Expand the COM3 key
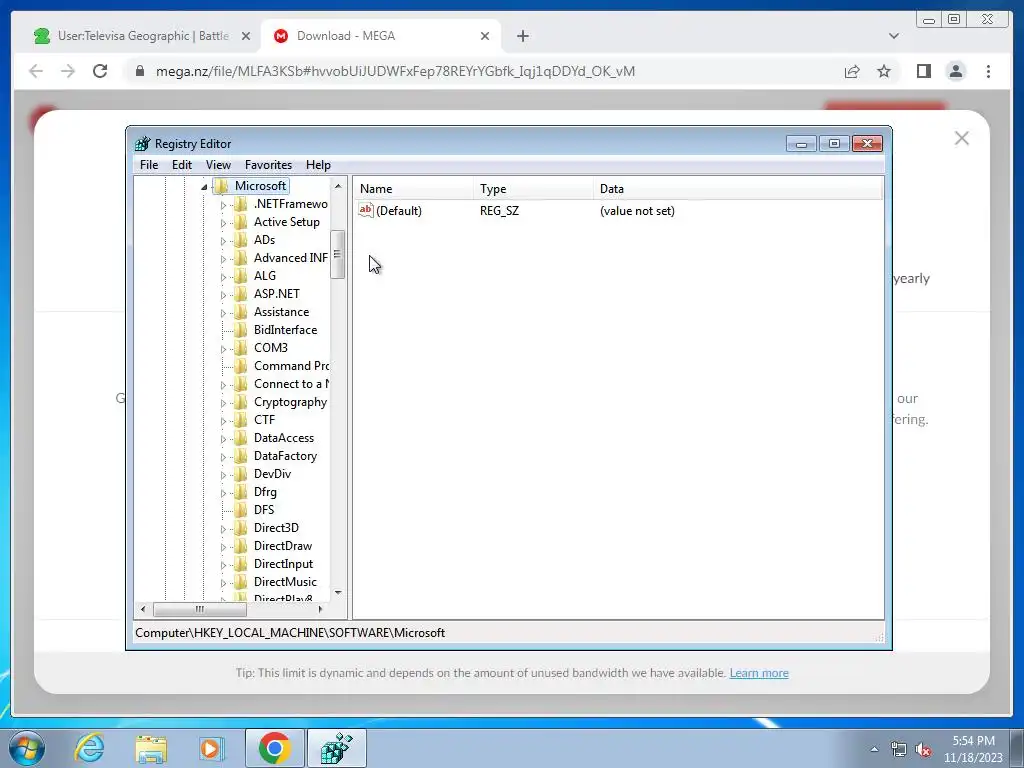Viewport: 1024px width, 768px height. 223,349
